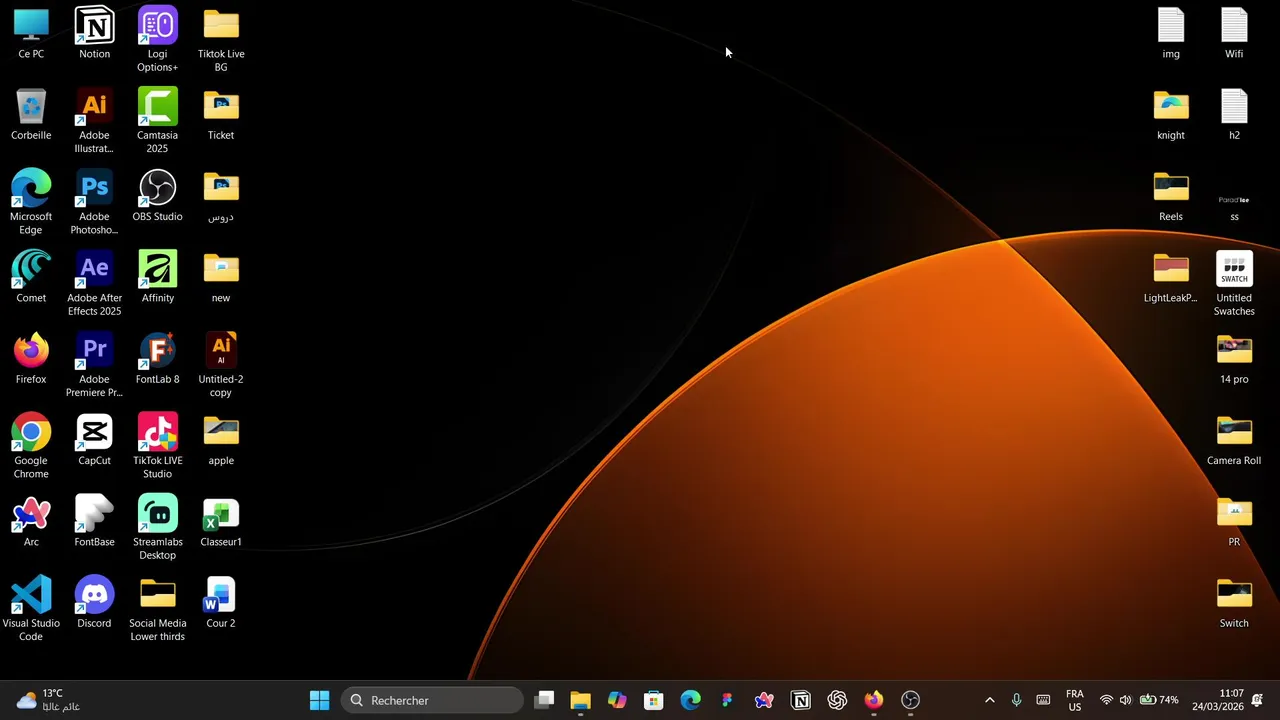Select Visual Studio Code desktop icon
1280x720 pixels.
point(31,607)
